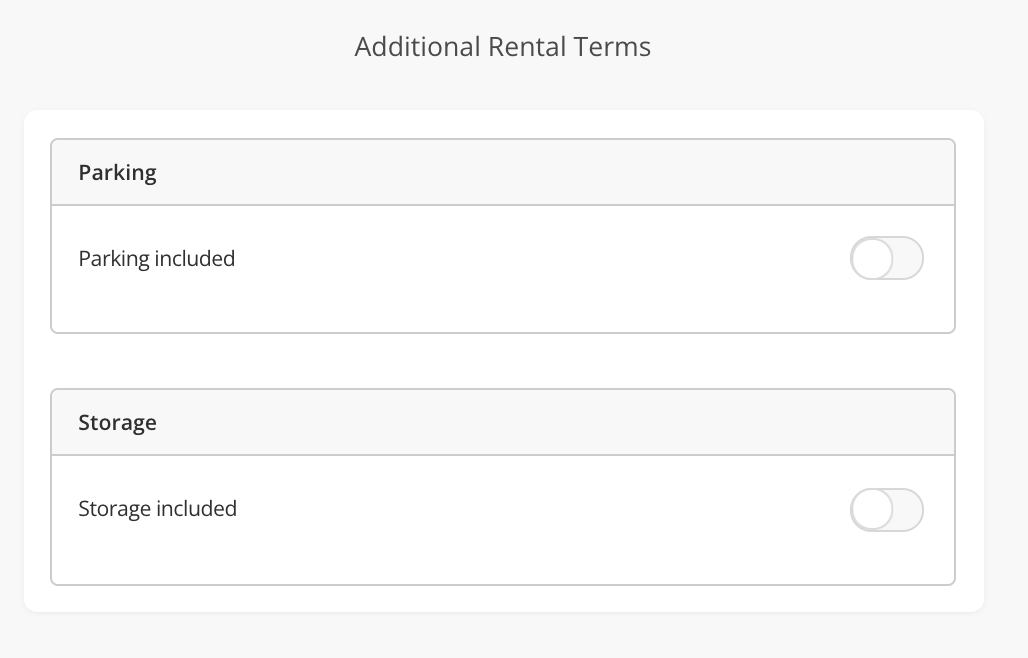Click the white rental terms card
The height and width of the screenshot is (658, 1028).
pos(502,360)
